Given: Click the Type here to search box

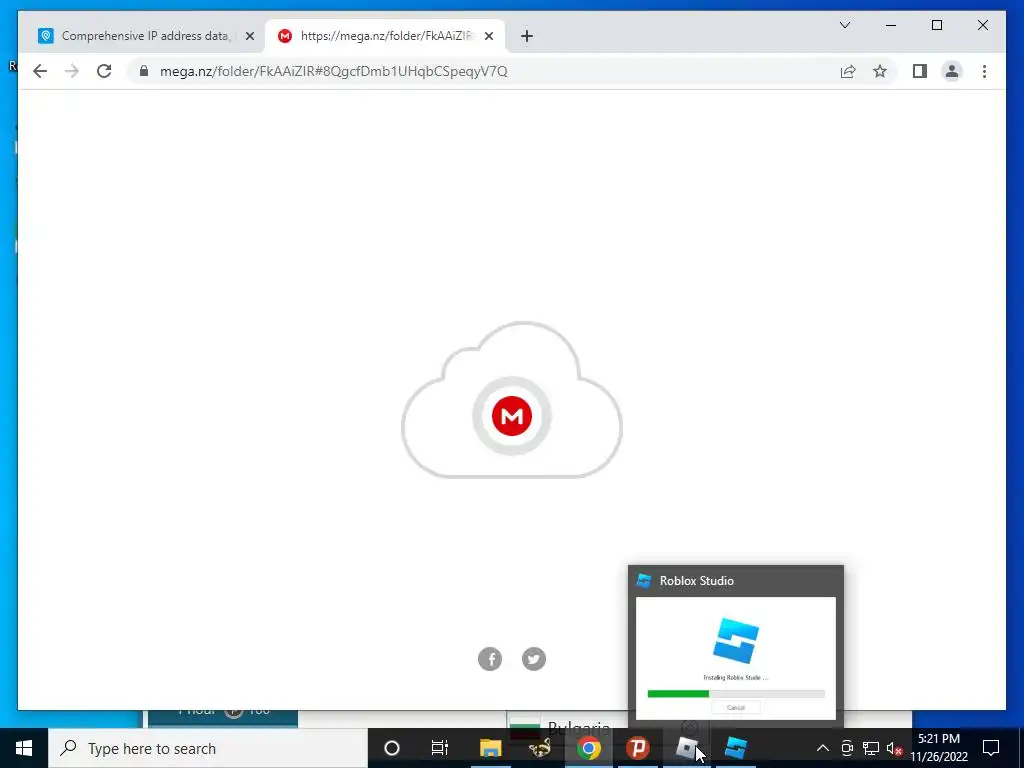Looking at the screenshot, I should click(208, 748).
